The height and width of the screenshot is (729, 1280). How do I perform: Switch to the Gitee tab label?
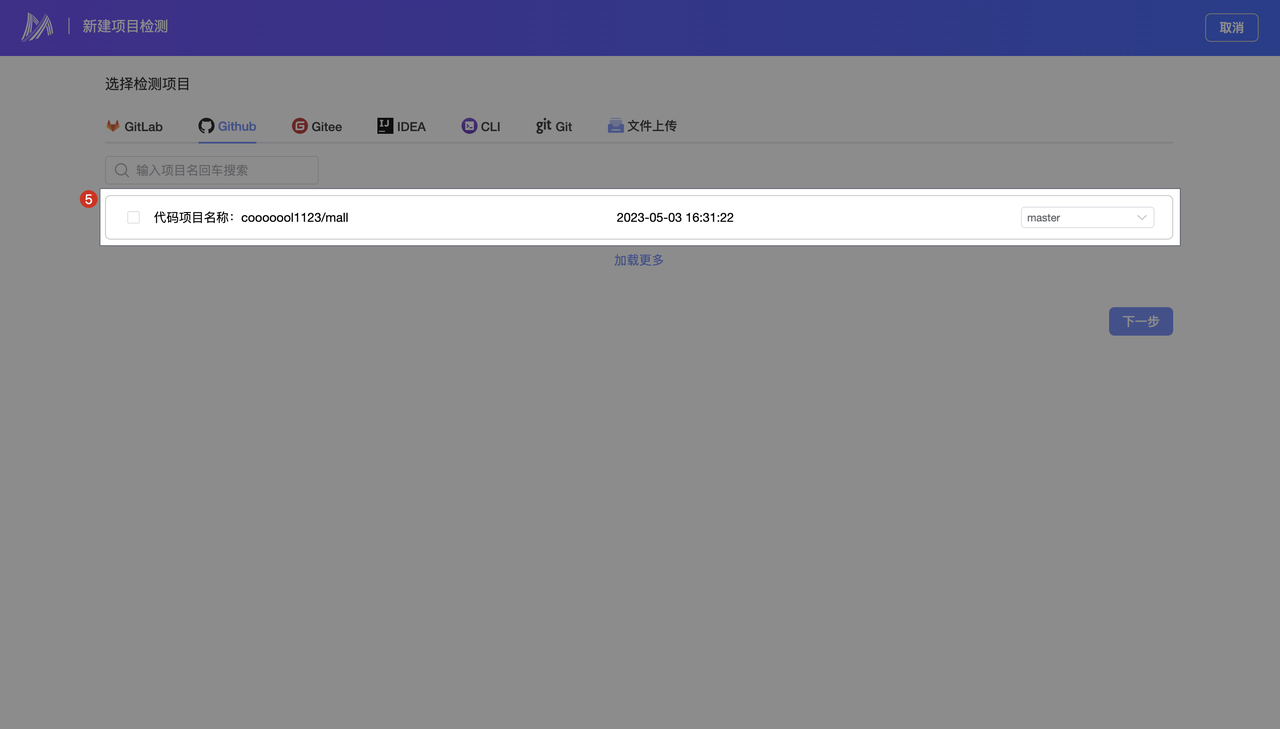327,127
